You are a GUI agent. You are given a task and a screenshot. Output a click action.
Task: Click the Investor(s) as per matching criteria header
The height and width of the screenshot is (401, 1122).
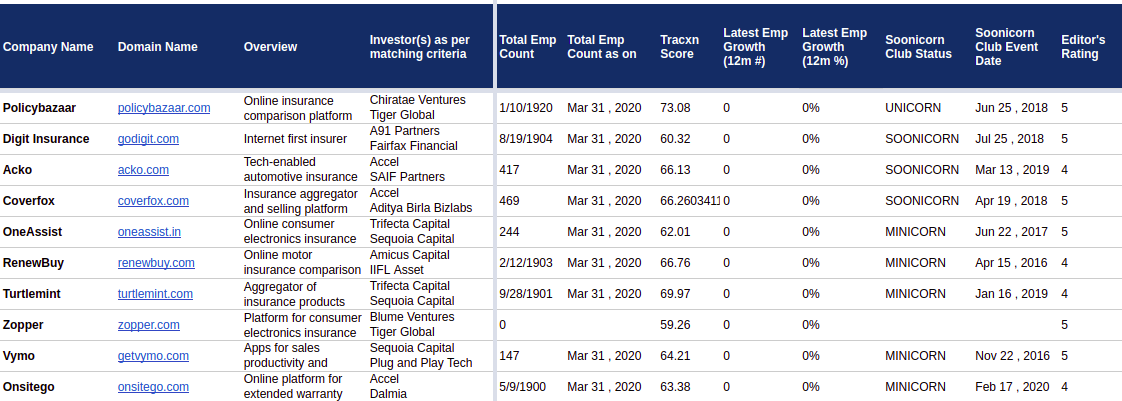(419, 47)
